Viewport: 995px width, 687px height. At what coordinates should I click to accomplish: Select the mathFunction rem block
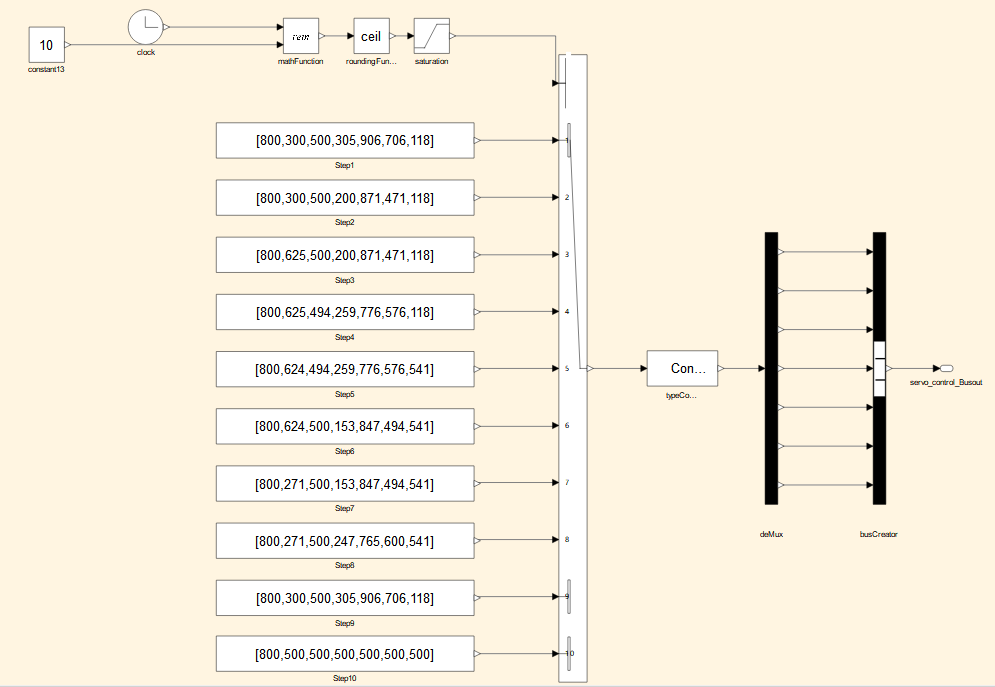coord(300,36)
